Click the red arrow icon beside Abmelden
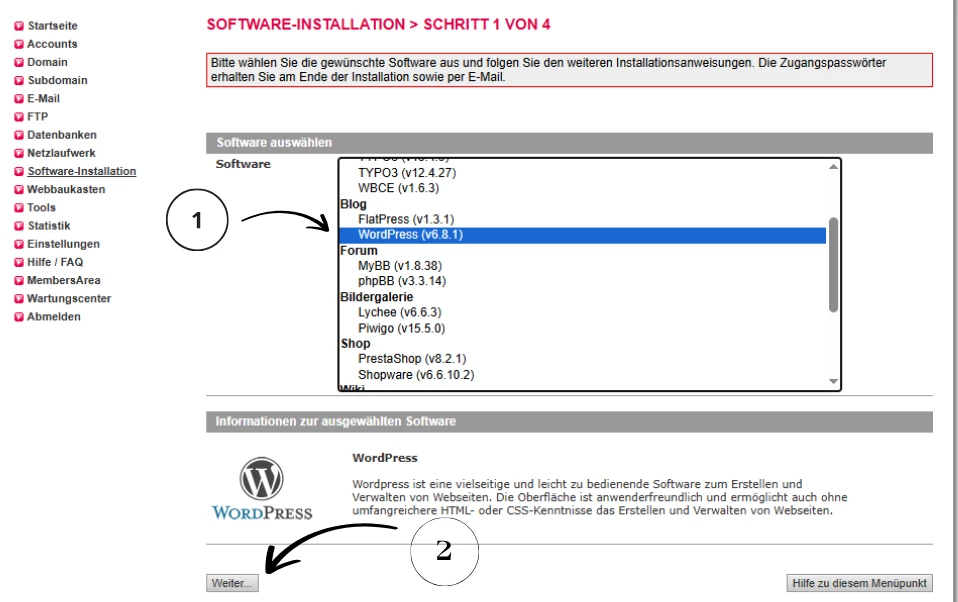This screenshot has width=958, height=602. pyautogui.click(x=19, y=317)
